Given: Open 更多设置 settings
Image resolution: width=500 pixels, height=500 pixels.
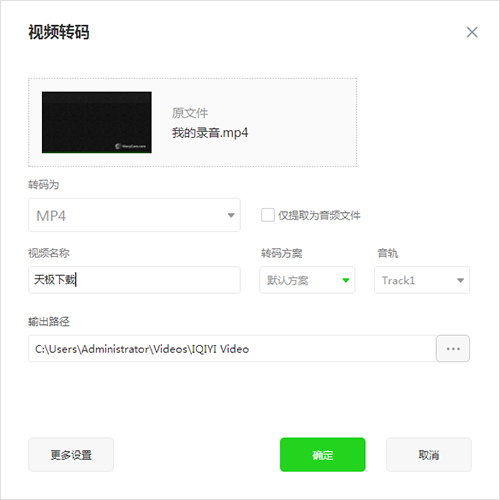Looking at the screenshot, I should tap(71, 455).
